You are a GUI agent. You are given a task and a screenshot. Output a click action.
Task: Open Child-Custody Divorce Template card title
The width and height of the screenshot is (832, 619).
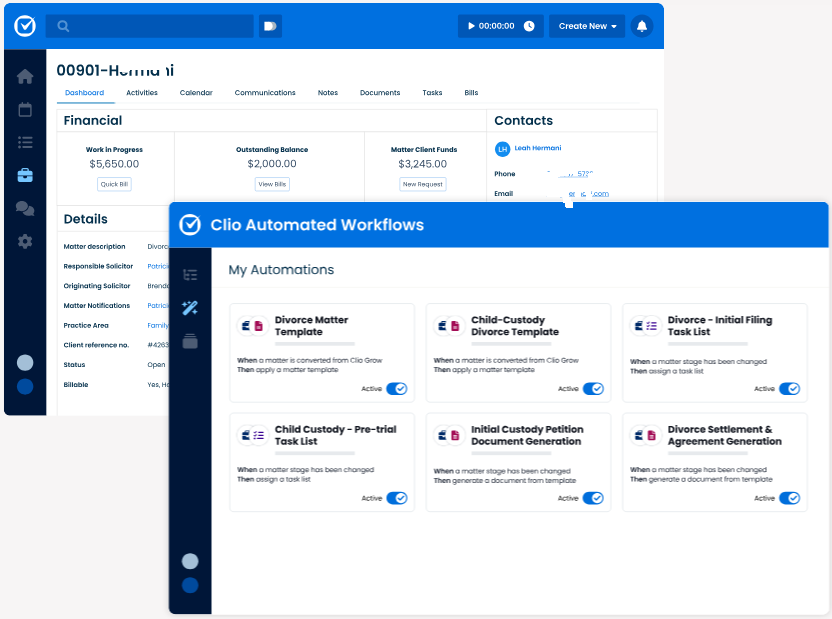coord(515,326)
